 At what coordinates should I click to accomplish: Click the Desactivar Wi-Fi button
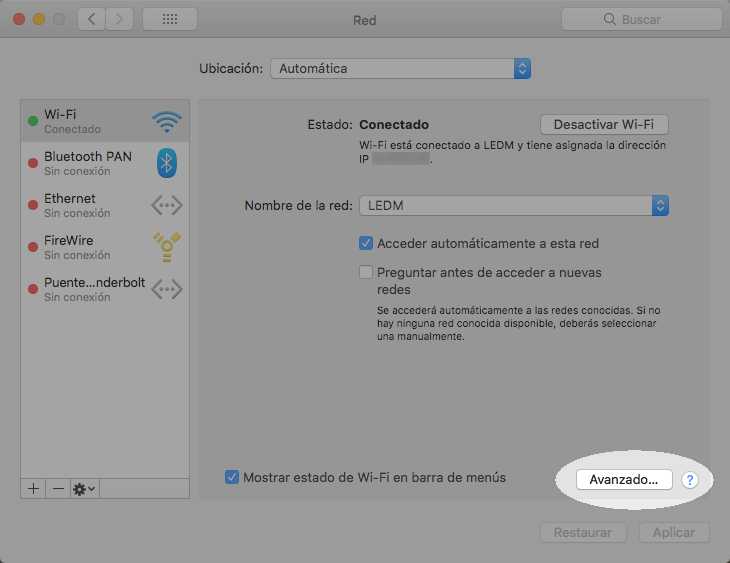pos(604,124)
